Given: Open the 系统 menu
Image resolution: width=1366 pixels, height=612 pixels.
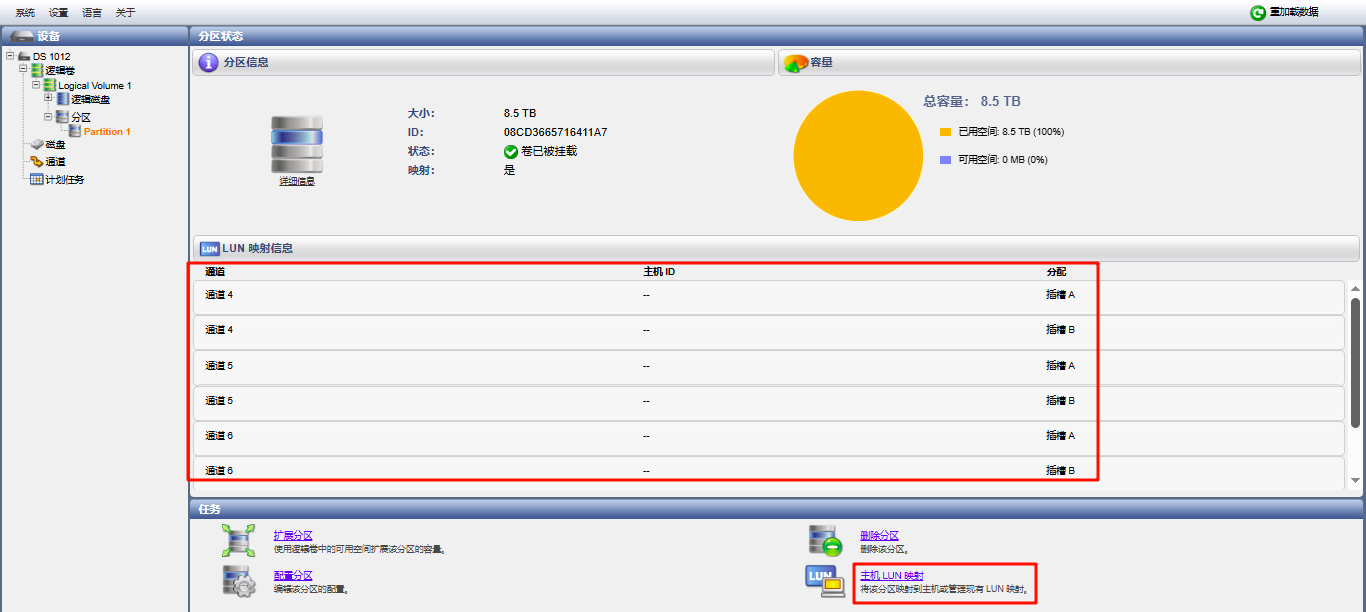Looking at the screenshot, I should coord(25,13).
